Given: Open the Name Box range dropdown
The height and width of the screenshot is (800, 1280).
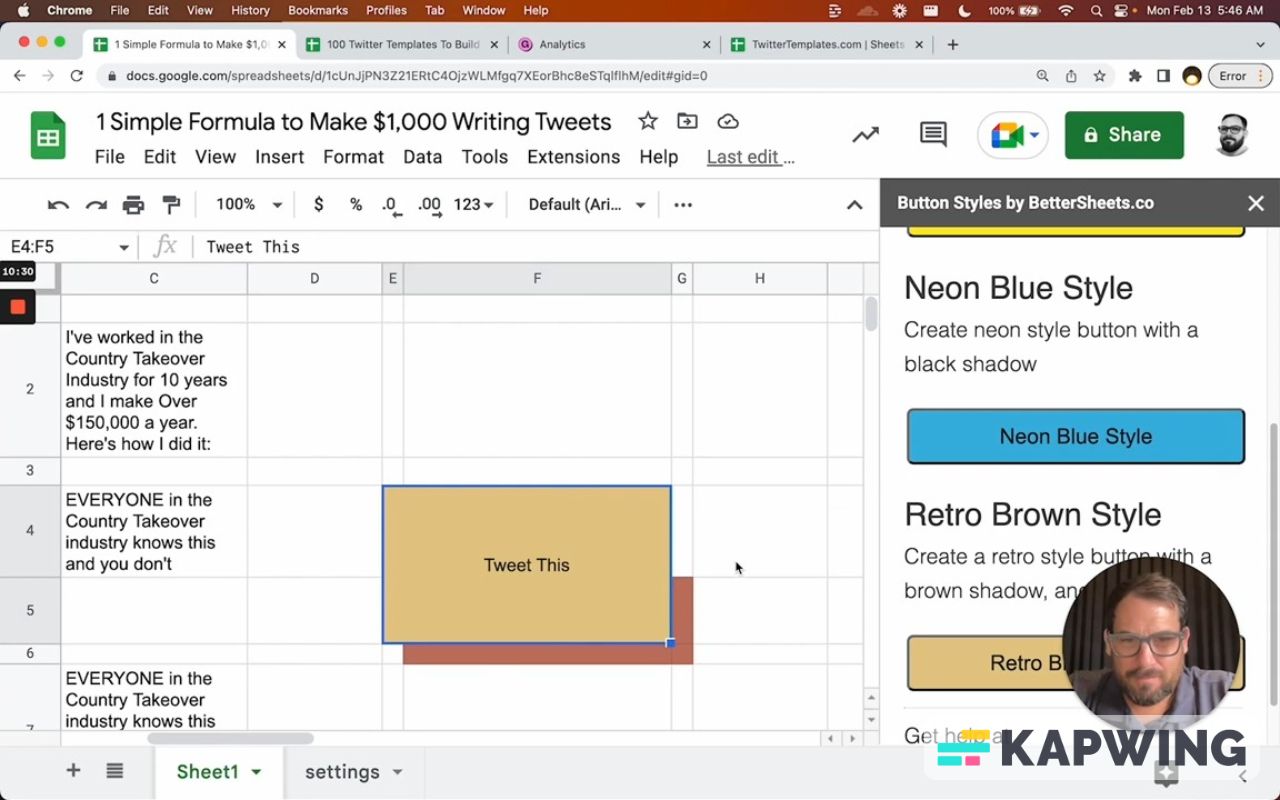Looking at the screenshot, I should 124,247.
